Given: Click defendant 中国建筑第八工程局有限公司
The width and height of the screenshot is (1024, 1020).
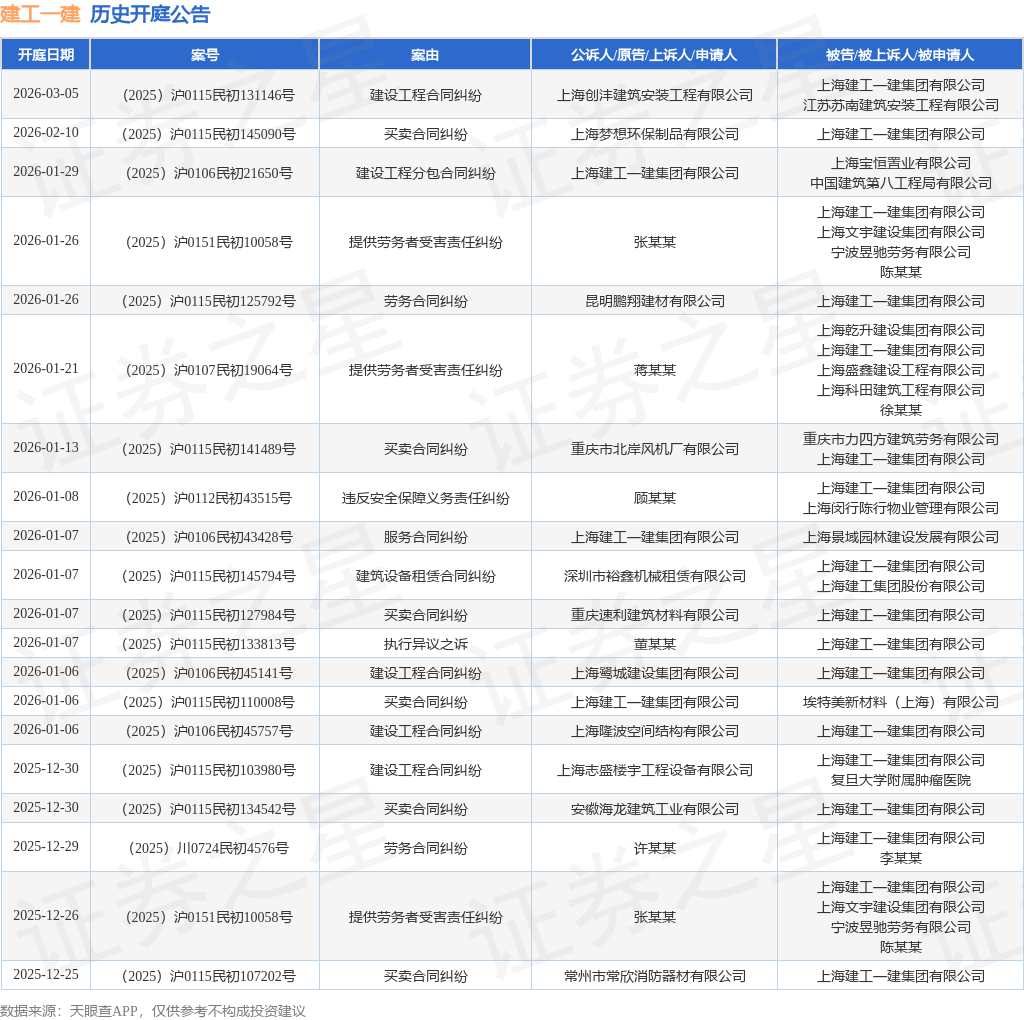Looking at the screenshot, I should [901, 183].
